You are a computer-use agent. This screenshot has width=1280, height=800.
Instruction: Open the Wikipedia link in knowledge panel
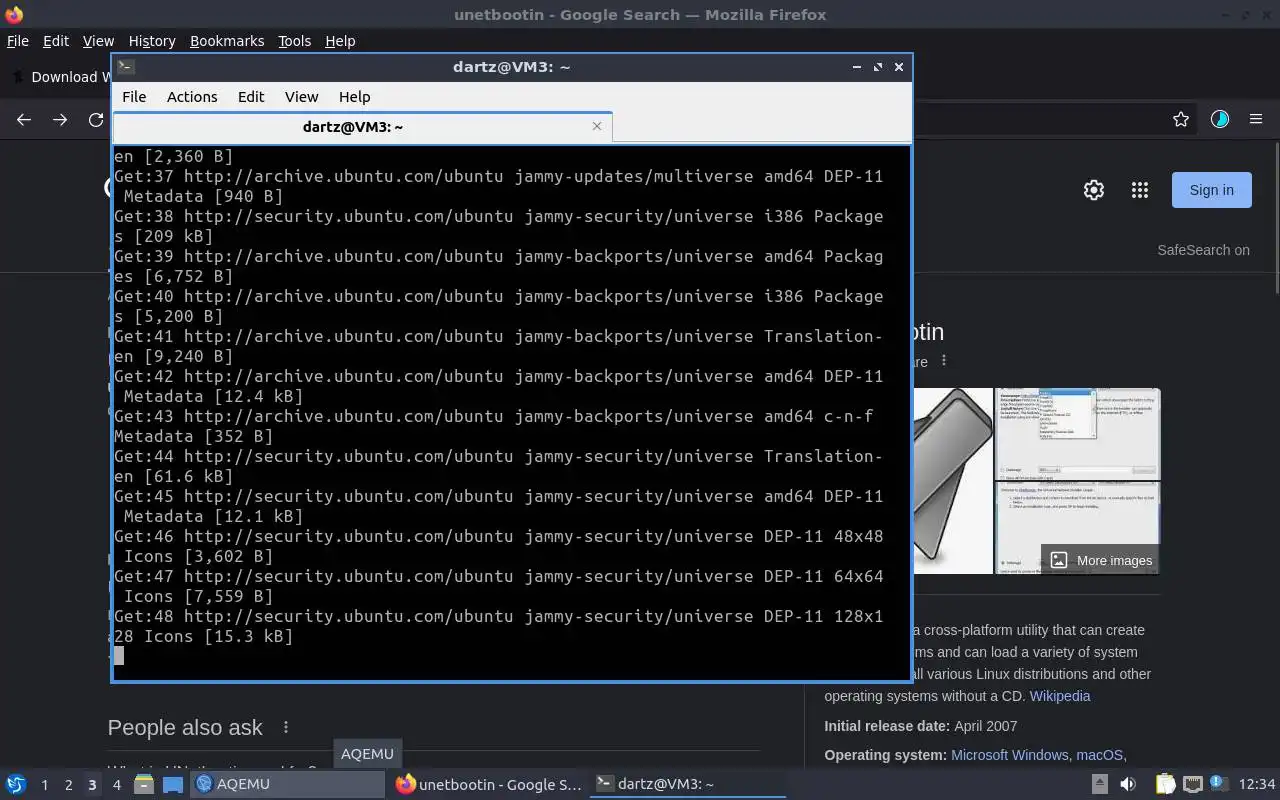(x=1060, y=696)
